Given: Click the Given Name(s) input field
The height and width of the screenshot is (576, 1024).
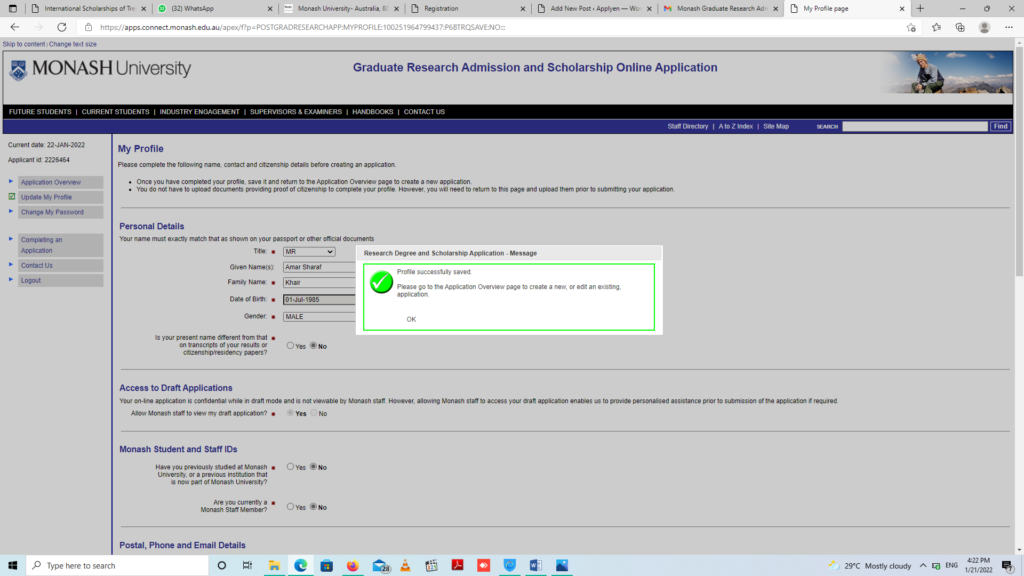Looking at the screenshot, I should tap(319, 267).
